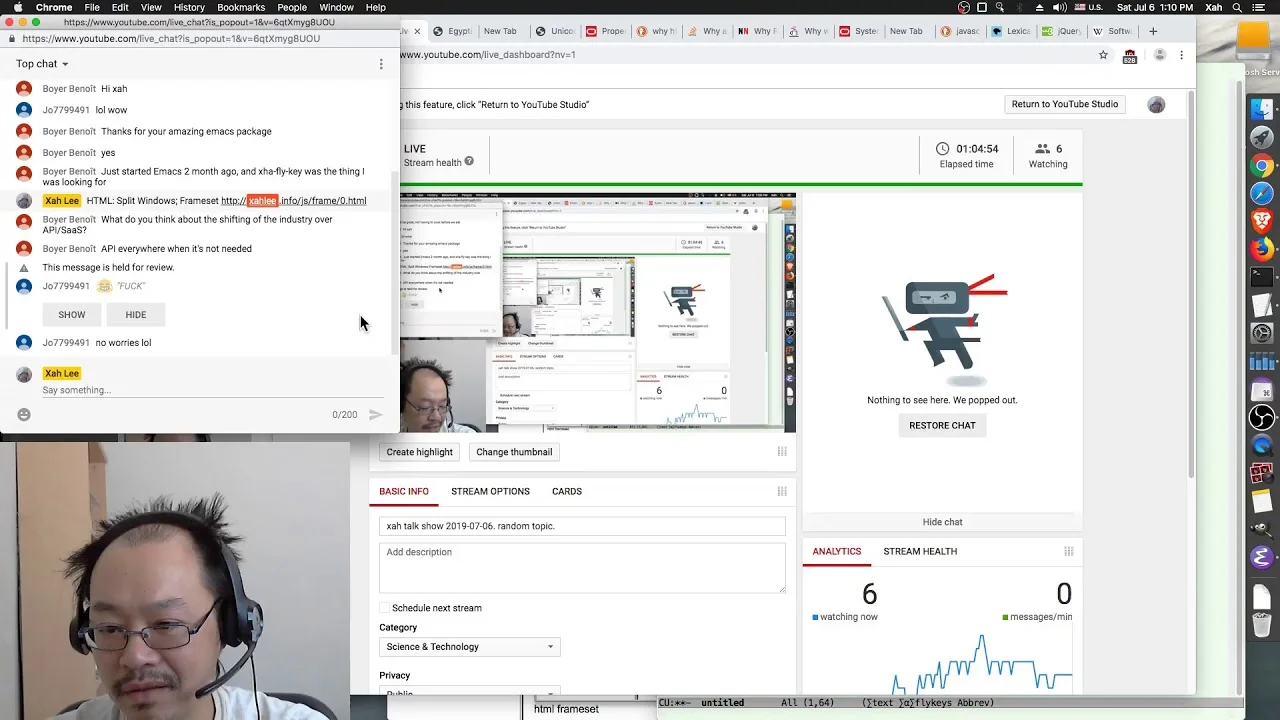Switch to the Stream Options tab

(x=490, y=491)
